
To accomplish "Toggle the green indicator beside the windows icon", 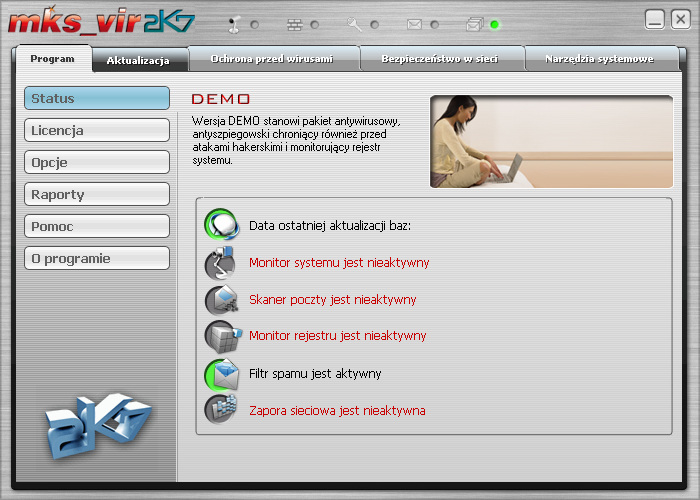I will (x=495, y=25).
